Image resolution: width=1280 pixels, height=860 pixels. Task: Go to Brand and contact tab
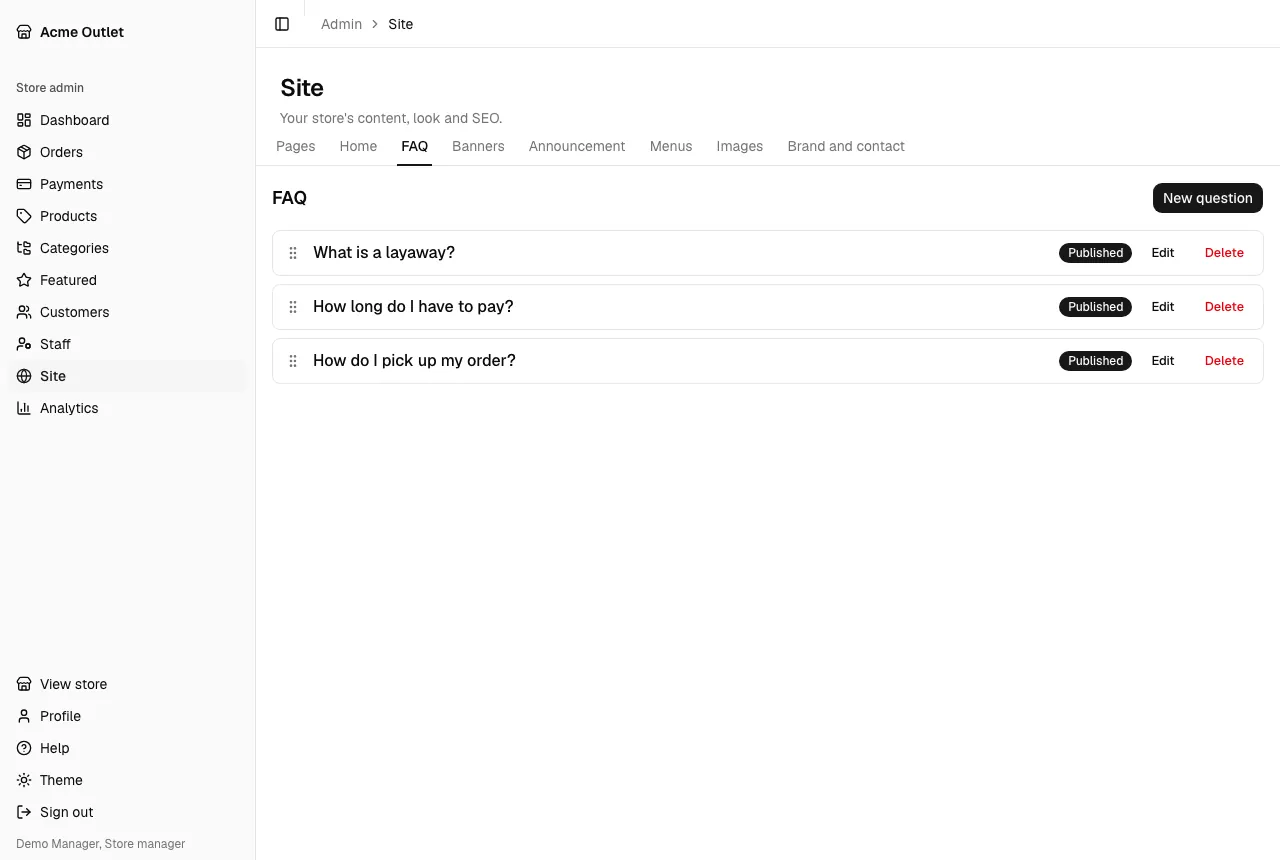tap(846, 146)
